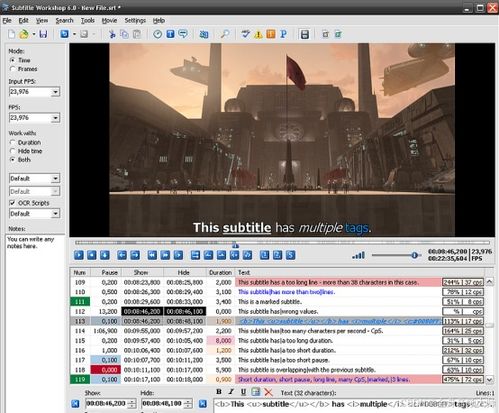The height and width of the screenshot is (413, 499).
Task: Click the volume slider handle
Action: tap(414, 255)
